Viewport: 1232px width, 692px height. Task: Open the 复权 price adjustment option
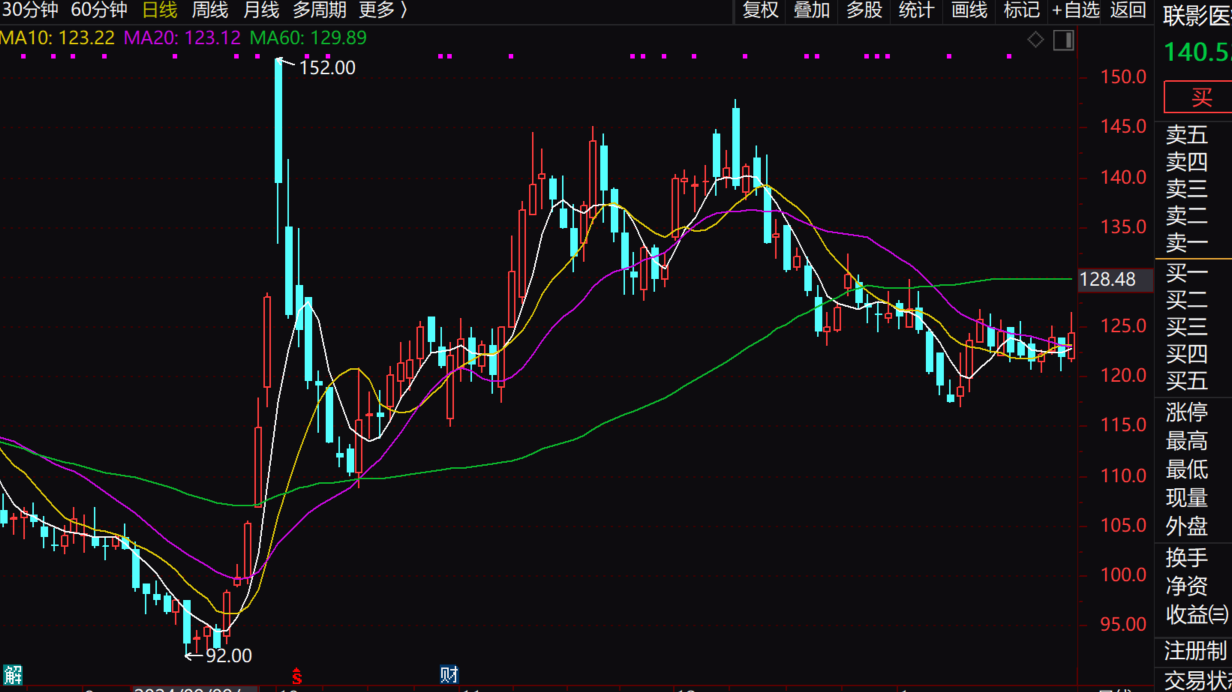click(x=760, y=11)
